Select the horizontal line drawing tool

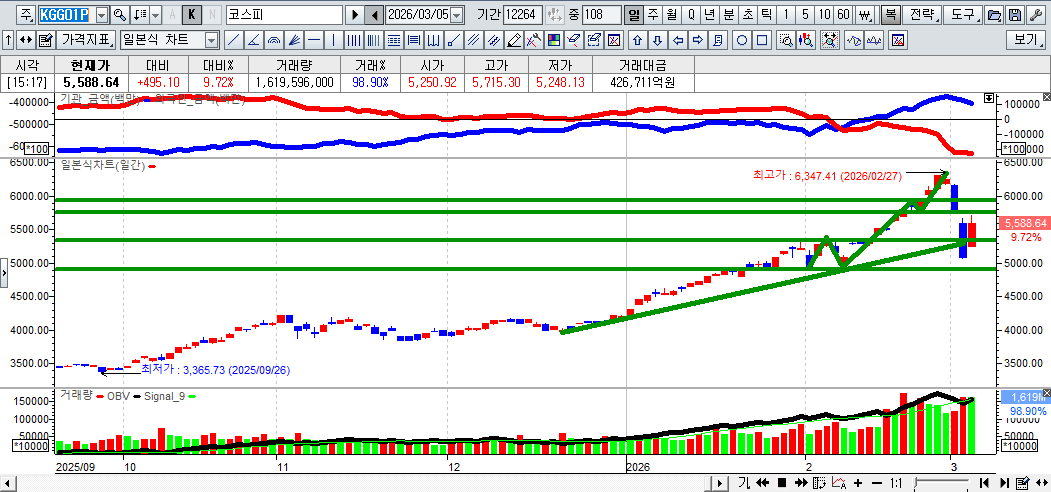pyautogui.click(x=314, y=40)
